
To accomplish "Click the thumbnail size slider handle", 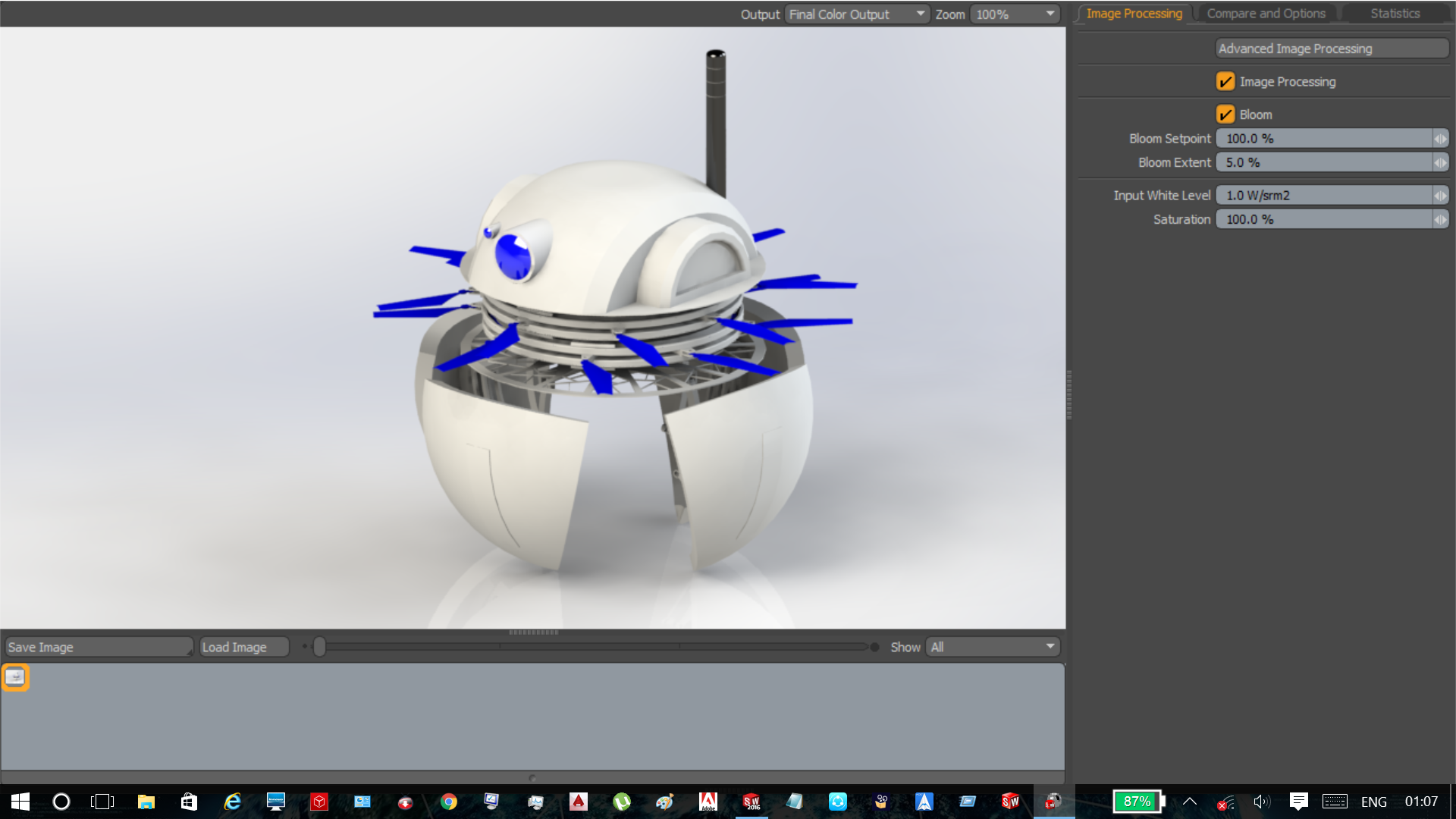I will tap(319, 647).
